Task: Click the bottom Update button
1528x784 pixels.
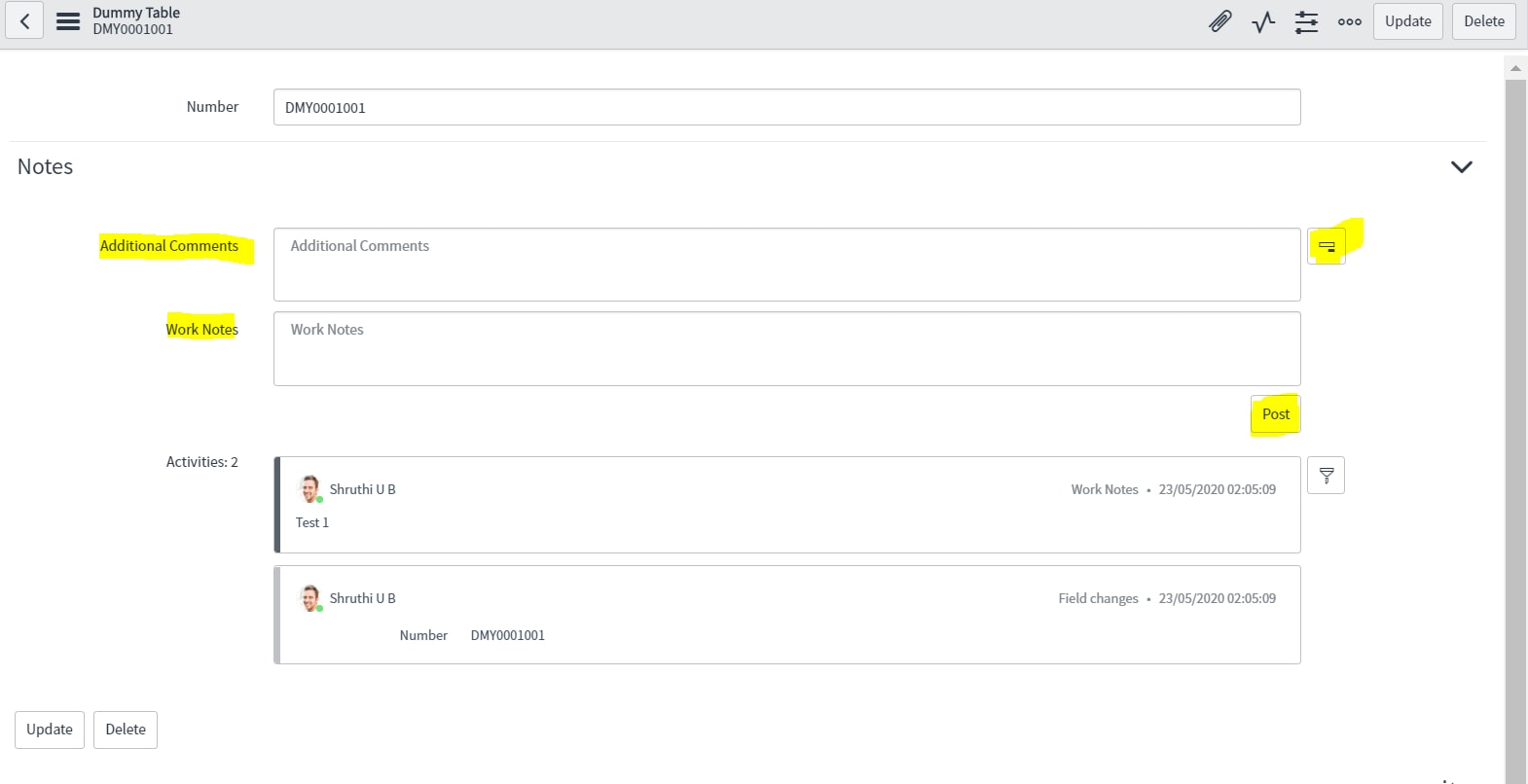Action: (x=50, y=730)
